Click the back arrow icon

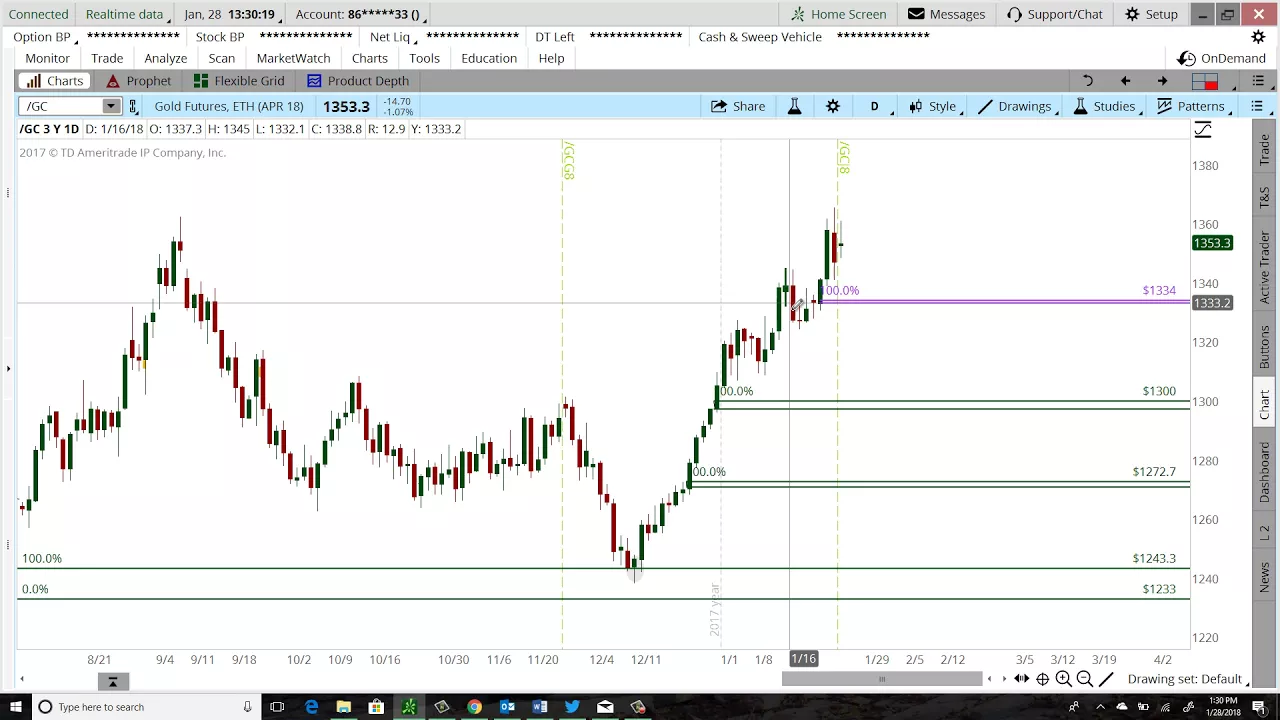click(1125, 81)
